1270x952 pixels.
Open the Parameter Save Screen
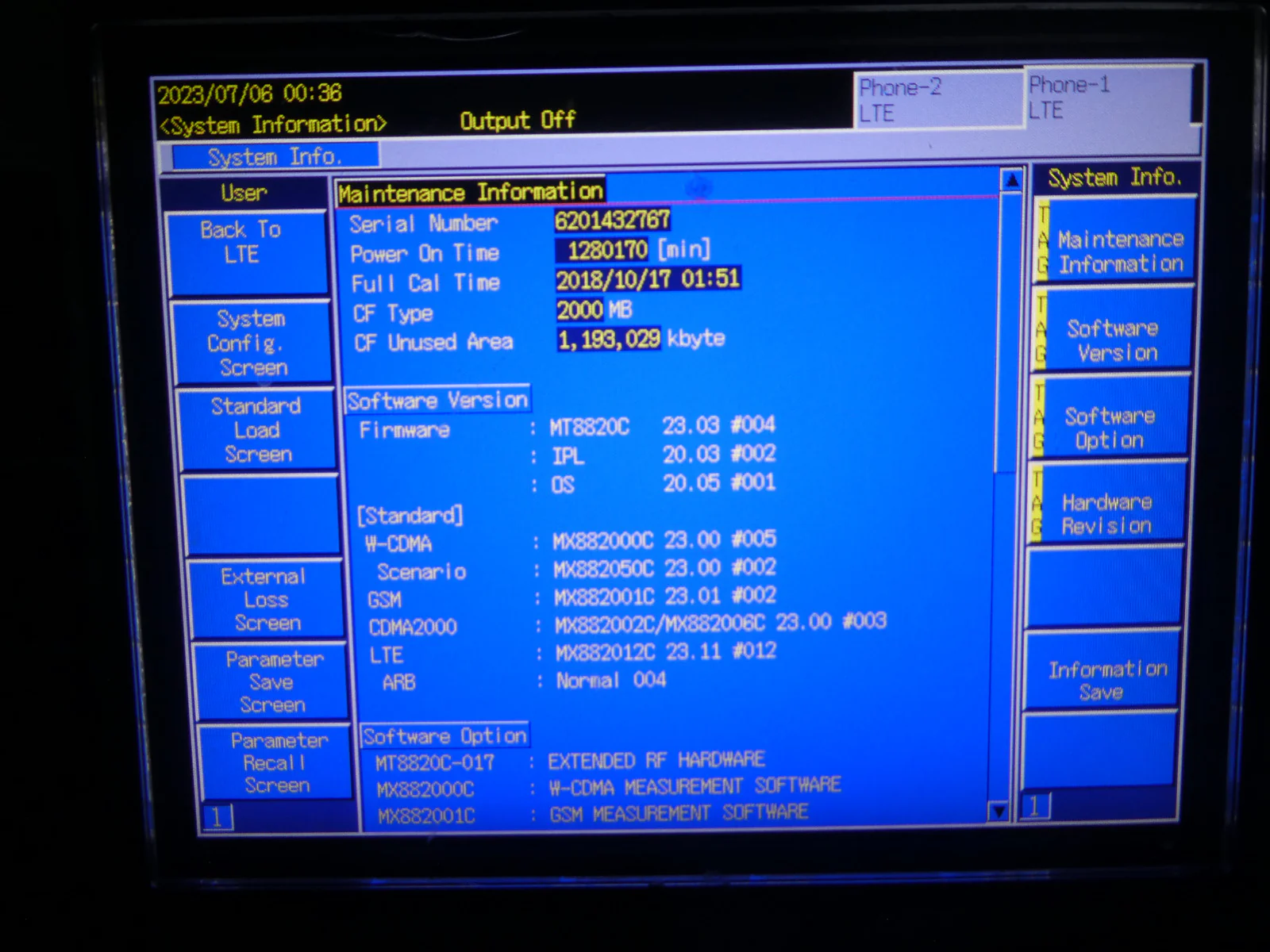(x=271, y=681)
